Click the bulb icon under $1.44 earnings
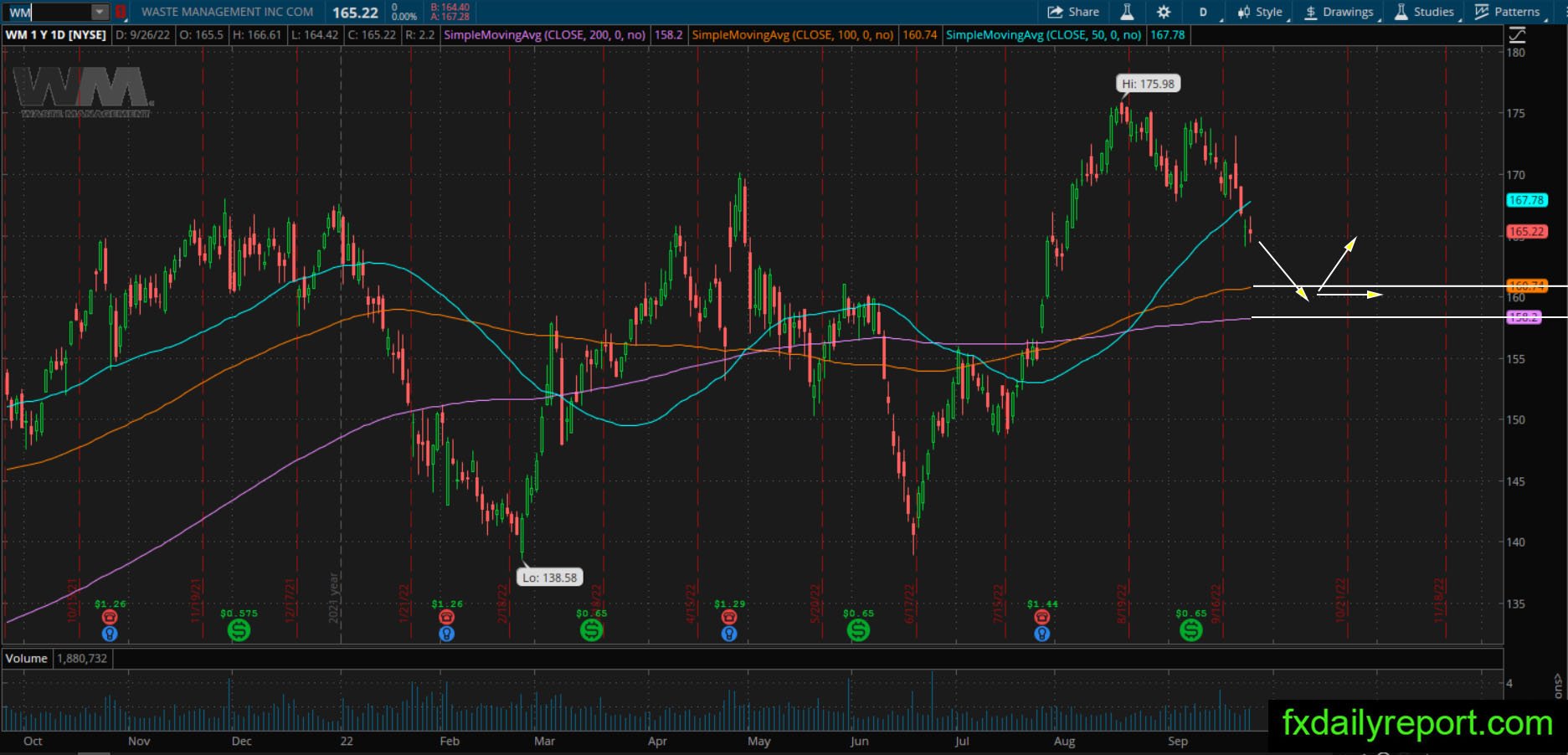The image size is (1568, 755). point(1041,634)
